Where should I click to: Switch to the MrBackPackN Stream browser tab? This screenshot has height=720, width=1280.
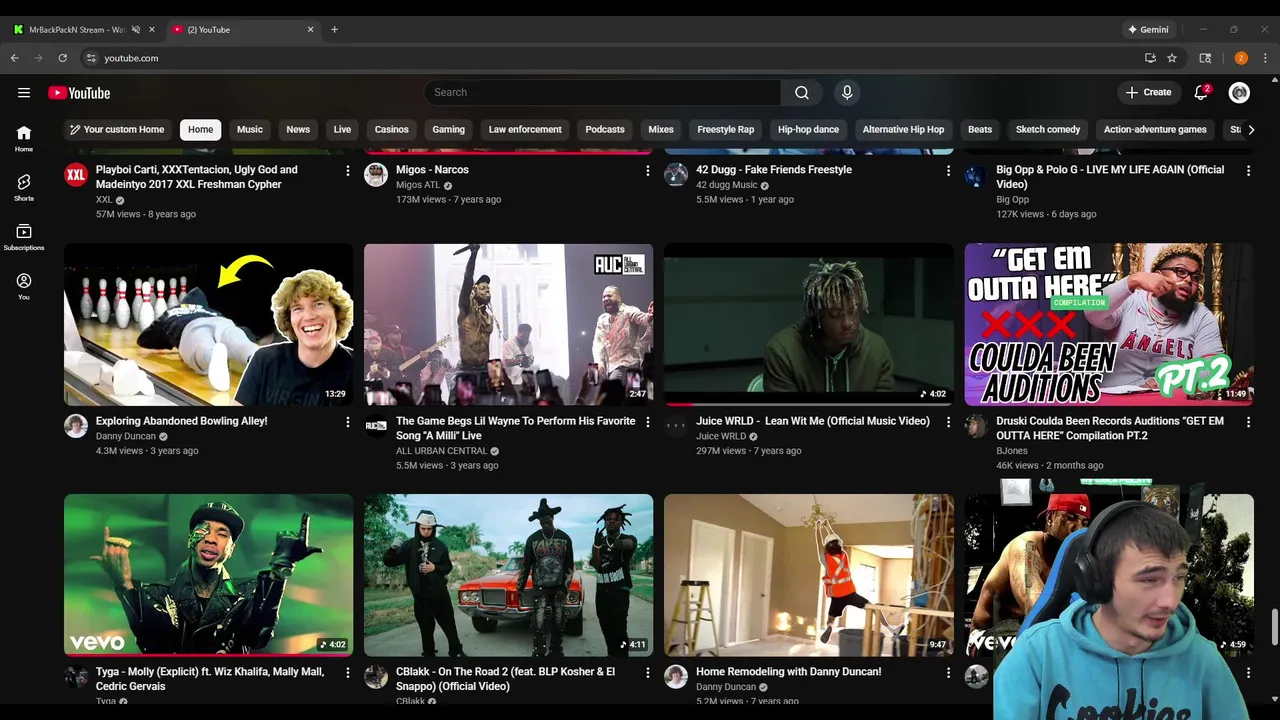click(x=76, y=30)
